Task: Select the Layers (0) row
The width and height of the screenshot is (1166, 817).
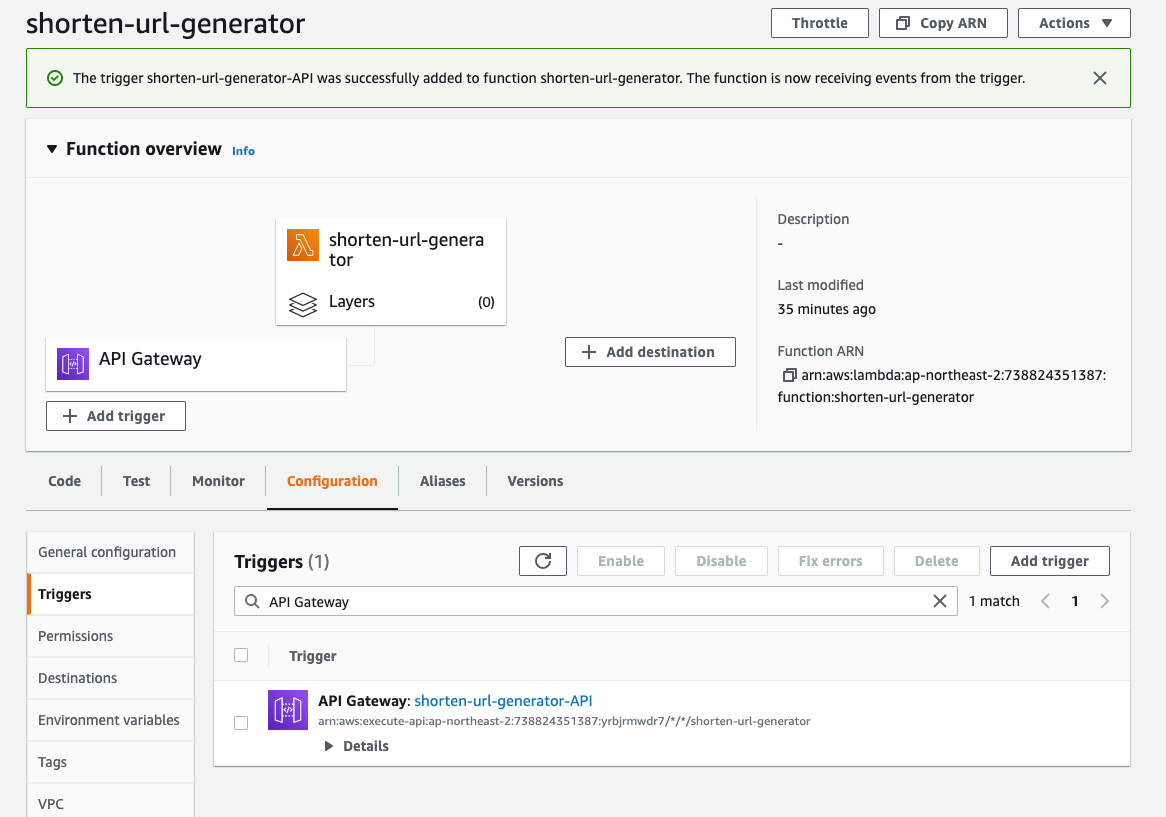Action: 391,302
